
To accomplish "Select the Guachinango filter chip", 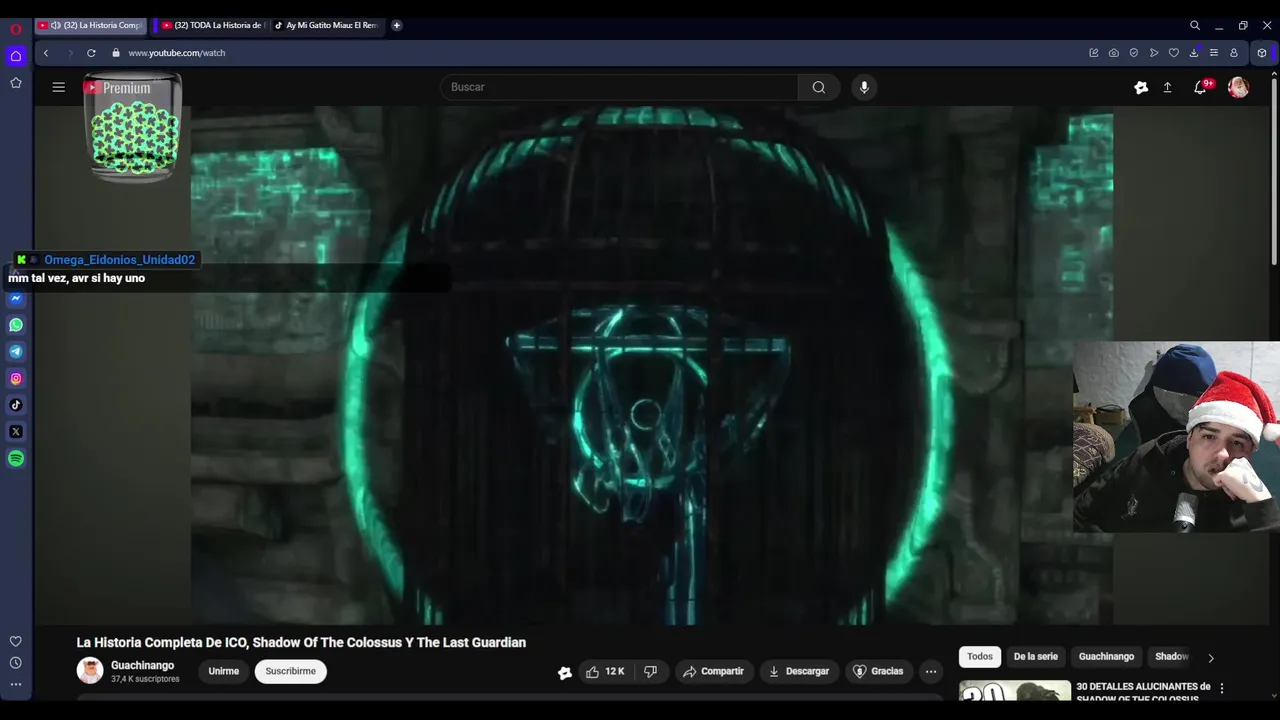I will [1106, 657].
